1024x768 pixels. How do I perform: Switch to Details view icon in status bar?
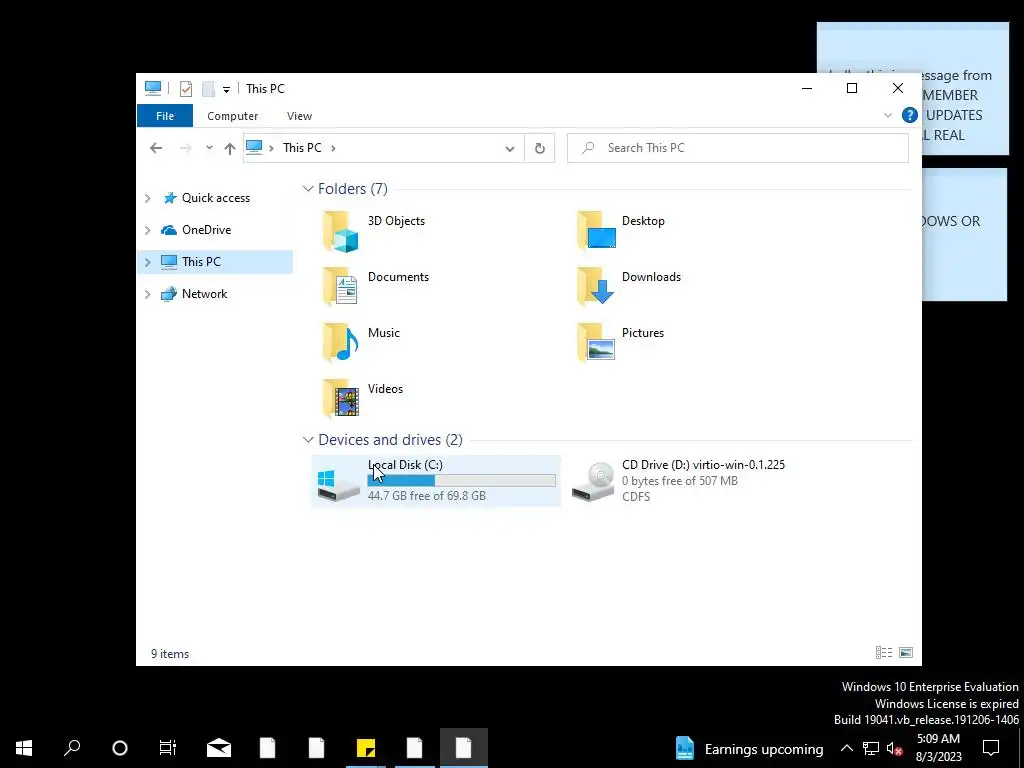884,652
